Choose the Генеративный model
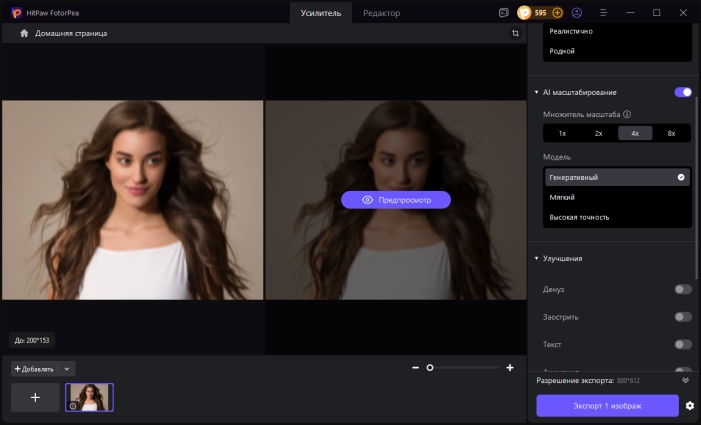This screenshot has width=701, height=425. pos(617,177)
